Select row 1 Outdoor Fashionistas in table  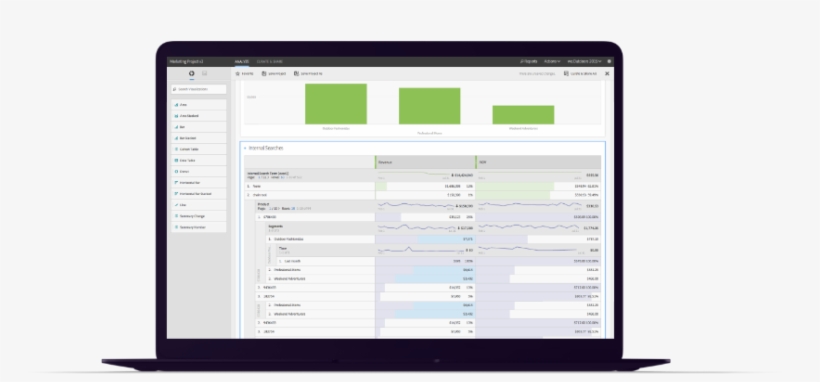click(x=320, y=239)
